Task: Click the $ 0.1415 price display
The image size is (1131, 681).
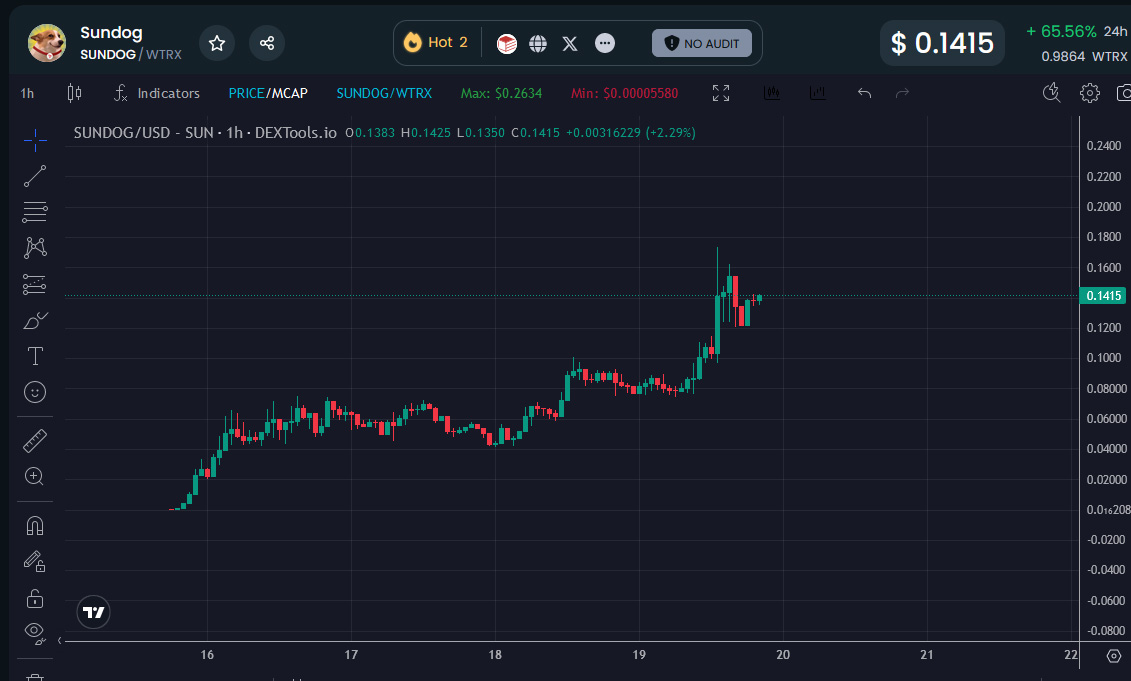Action: click(x=942, y=43)
